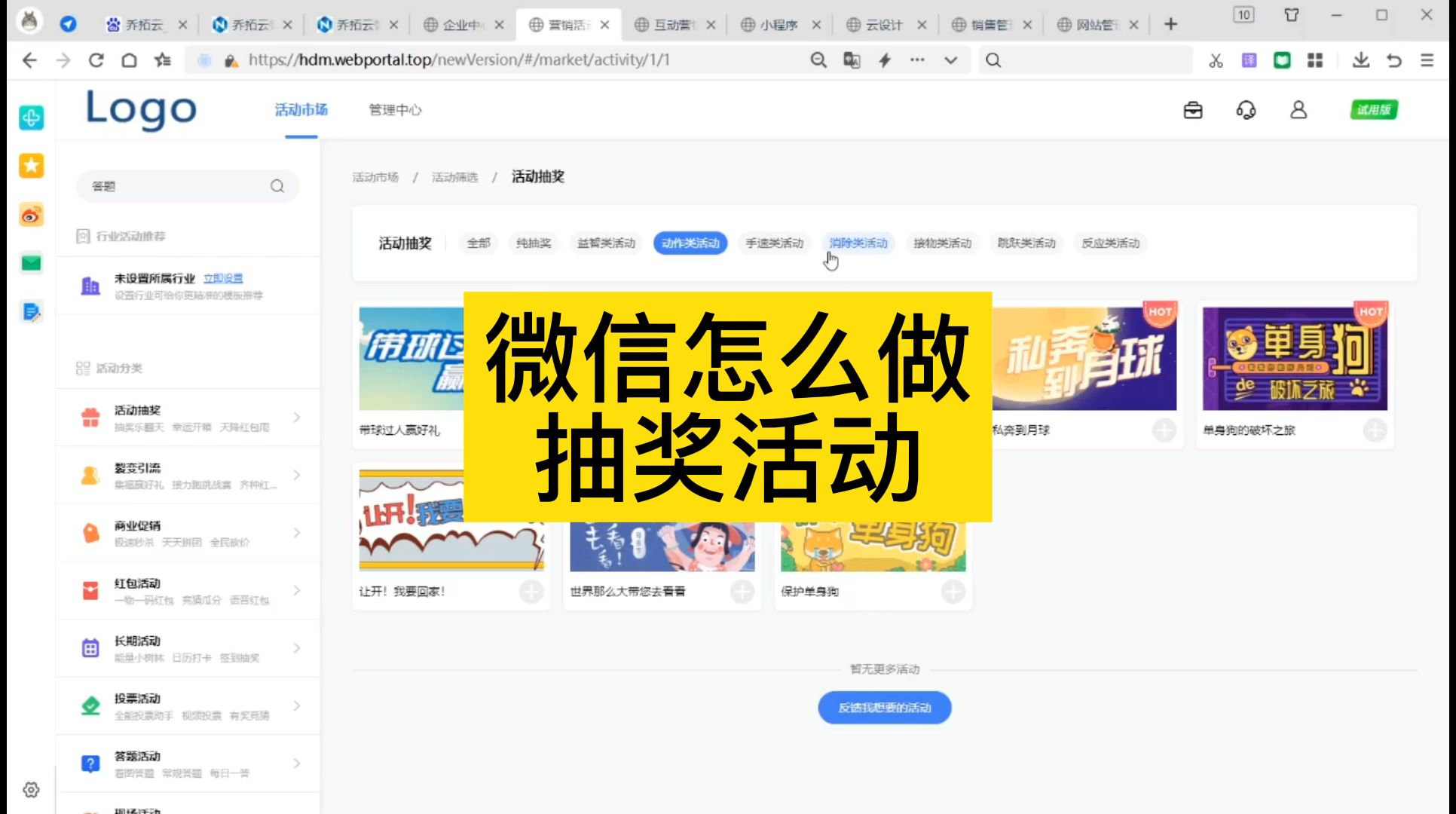Expand the 投票活动 category arrow
Viewport: 1456px width, 814px height.
pyautogui.click(x=297, y=706)
